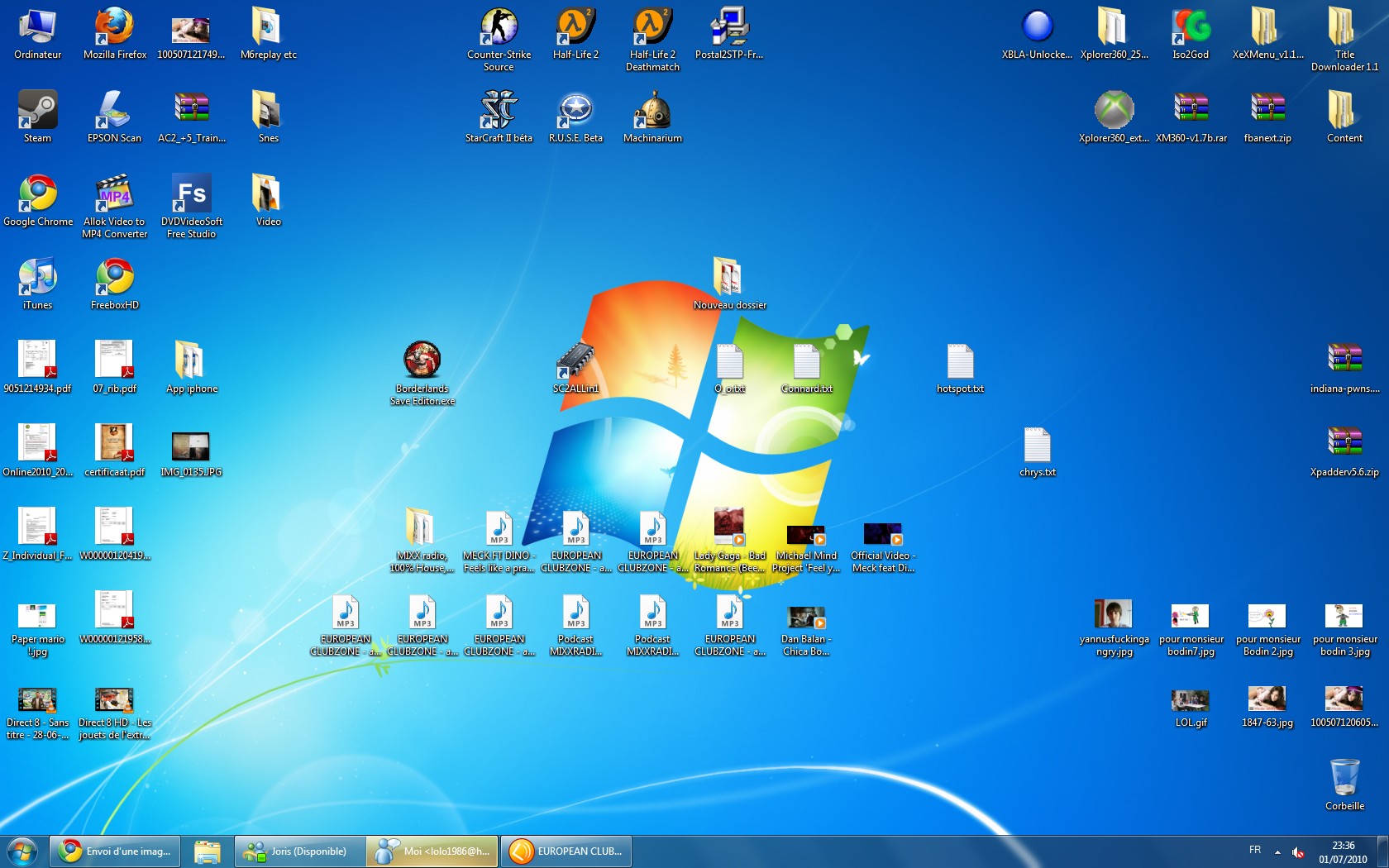The width and height of the screenshot is (1389, 868).
Task: Open Steam desktop shortcut
Action: pyautogui.click(x=37, y=117)
